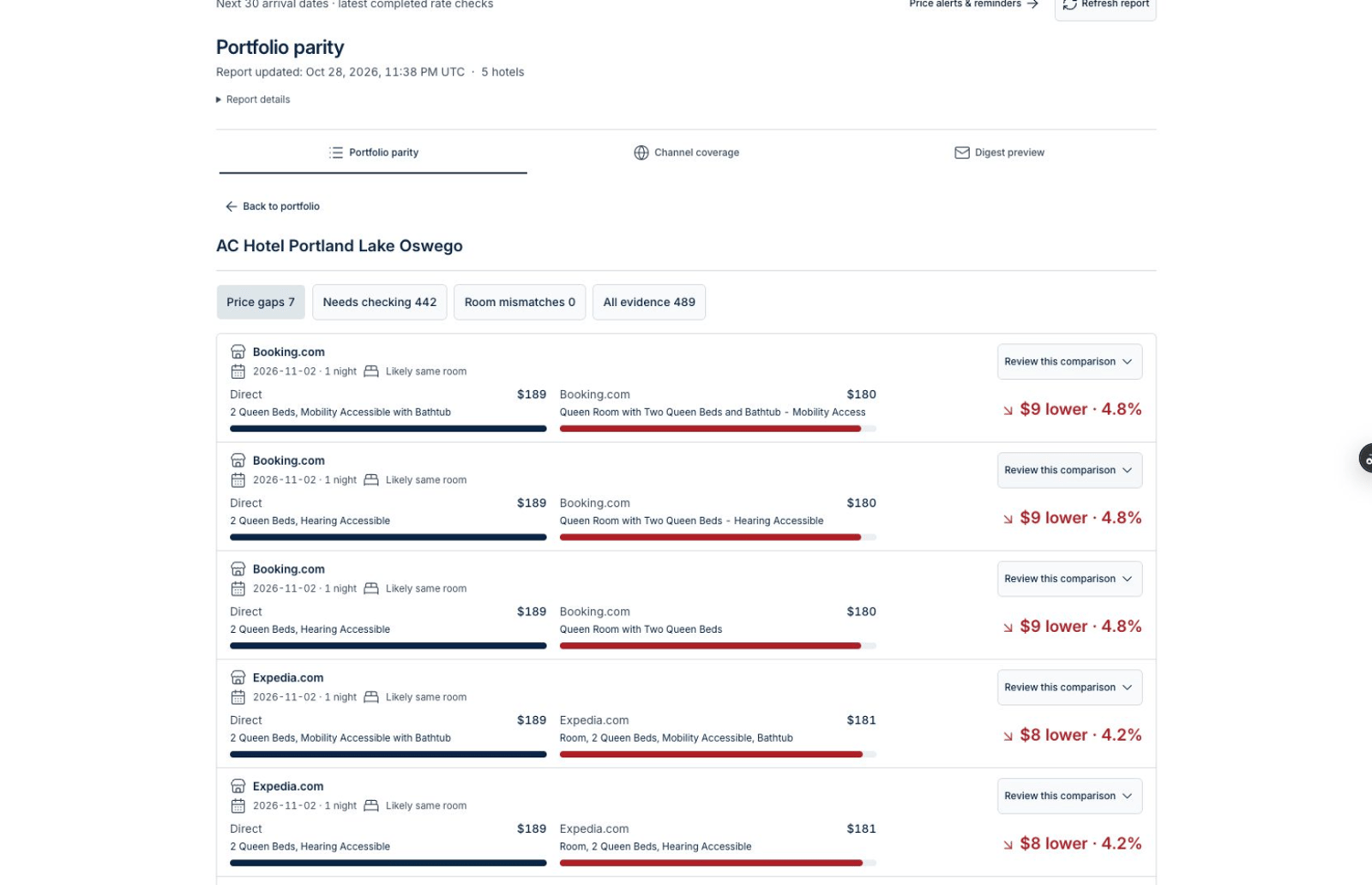Click the store icon in the Booking.com Two Queen Beds - Hearing Accessible row
The height and width of the screenshot is (885, 1372).
point(238,461)
